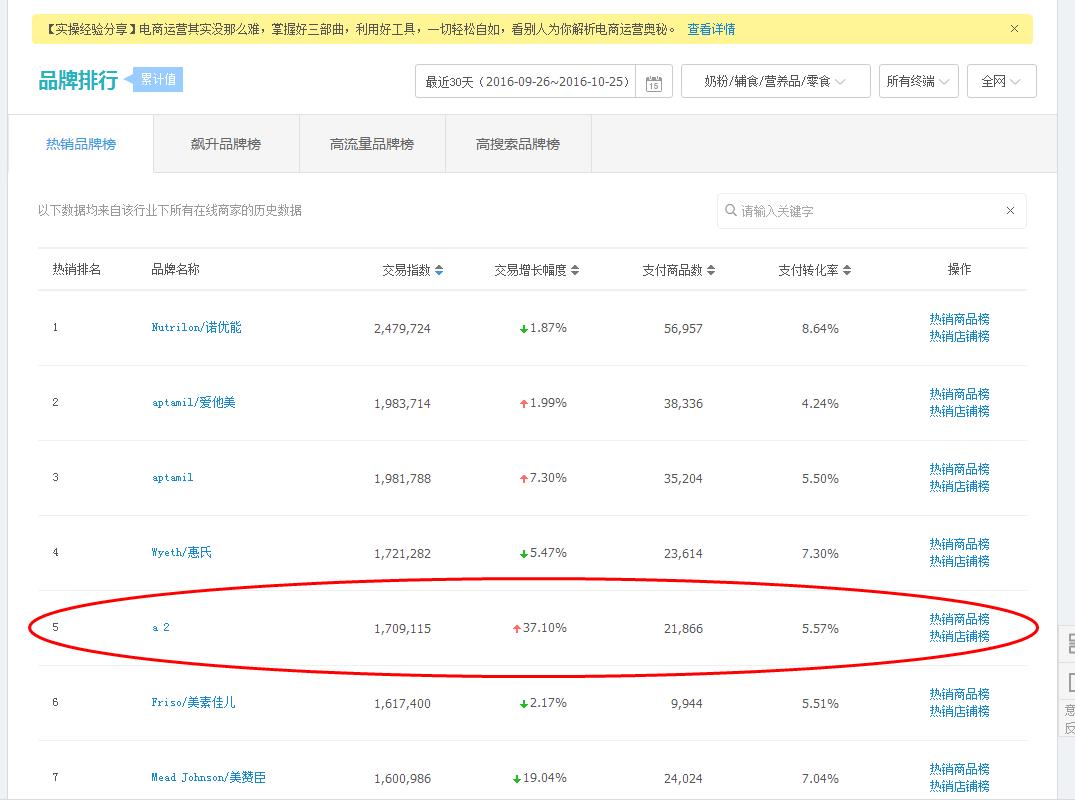This screenshot has height=800, width=1075.
Task: Open 热销商品榜 for Wyeth/惠氏
Action: click(x=959, y=544)
